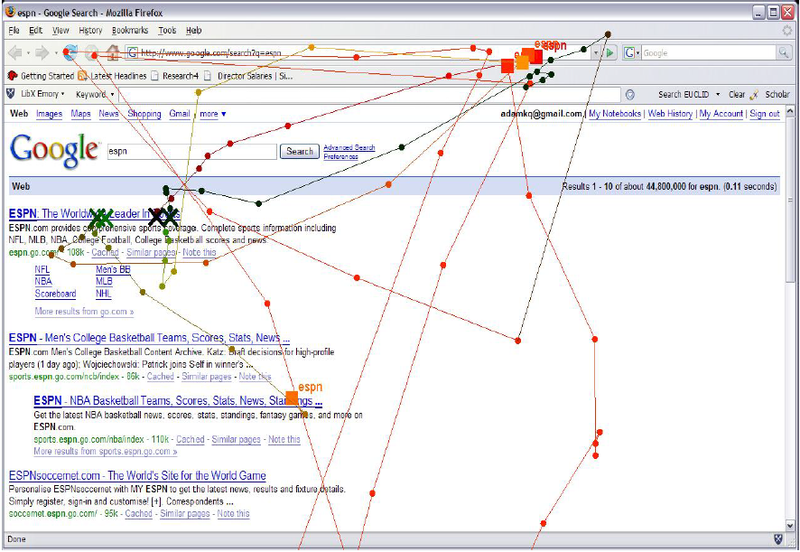Open the LibX Emory dropdown
This screenshot has width=800, height=552.
point(43,94)
